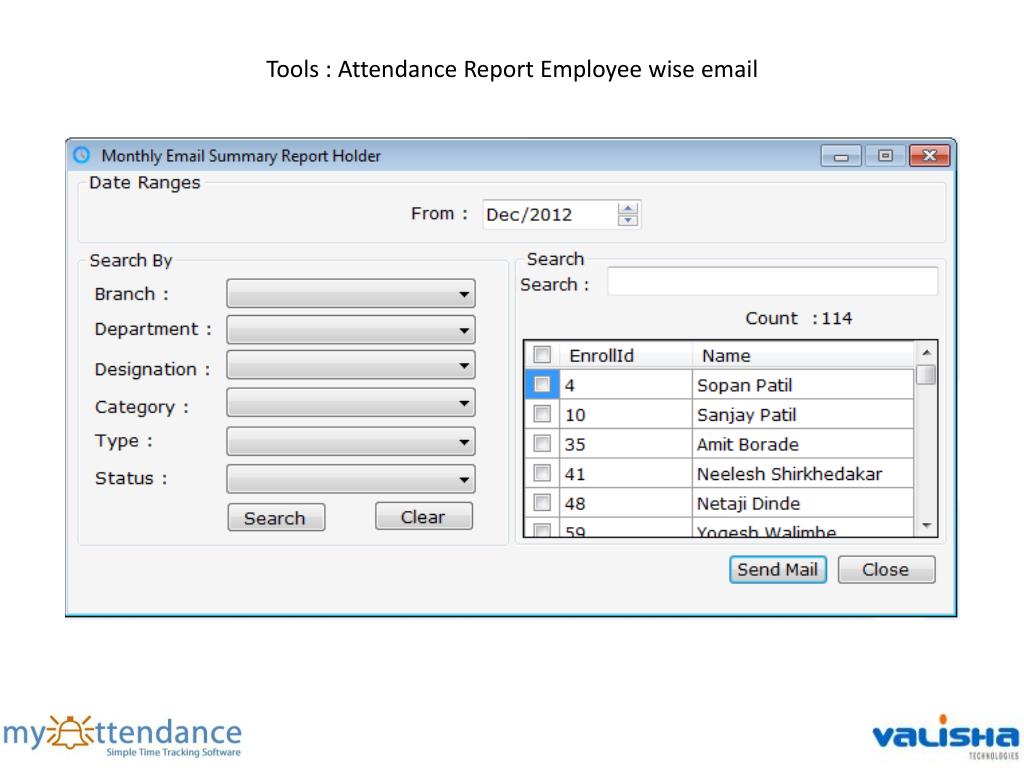The image size is (1024, 768).
Task: Select the checkbox for Sanjay Patil
Action: point(542,414)
